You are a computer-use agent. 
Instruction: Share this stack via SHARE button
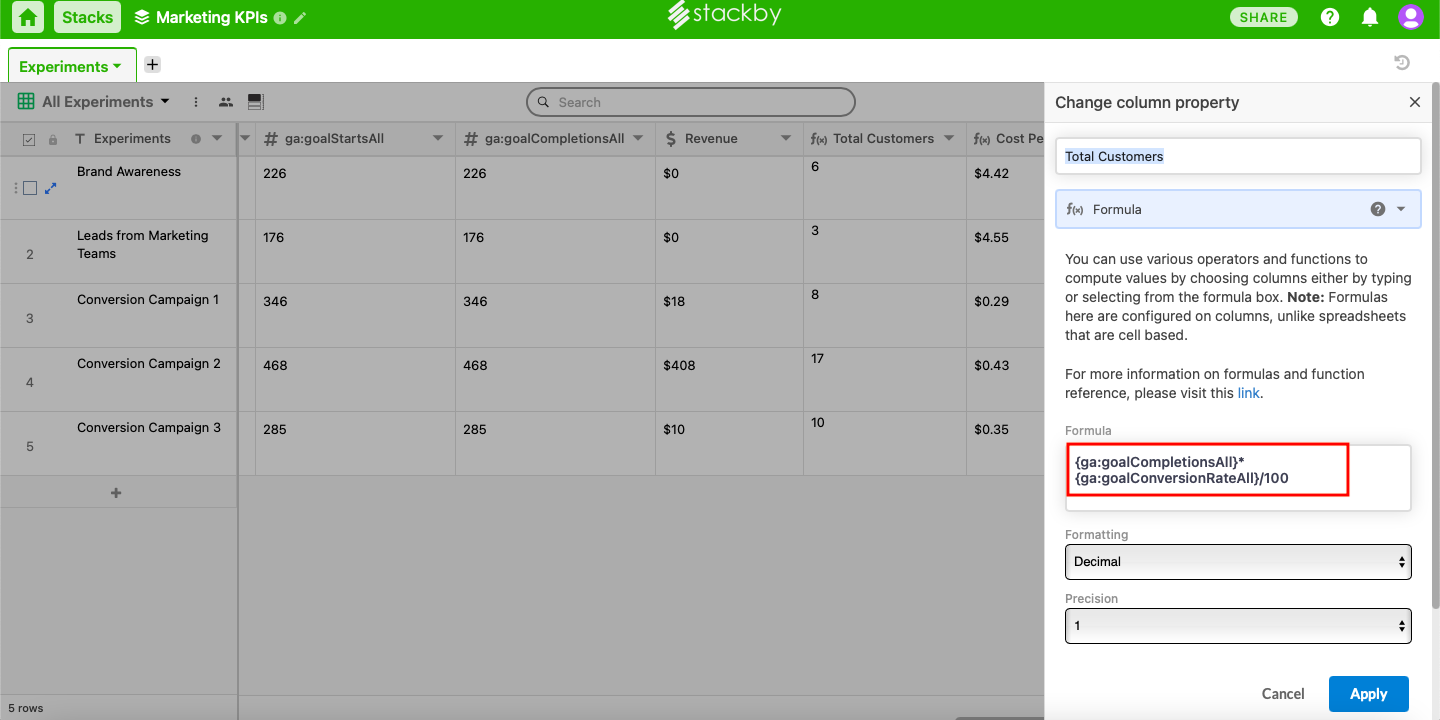click(1263, 17)
